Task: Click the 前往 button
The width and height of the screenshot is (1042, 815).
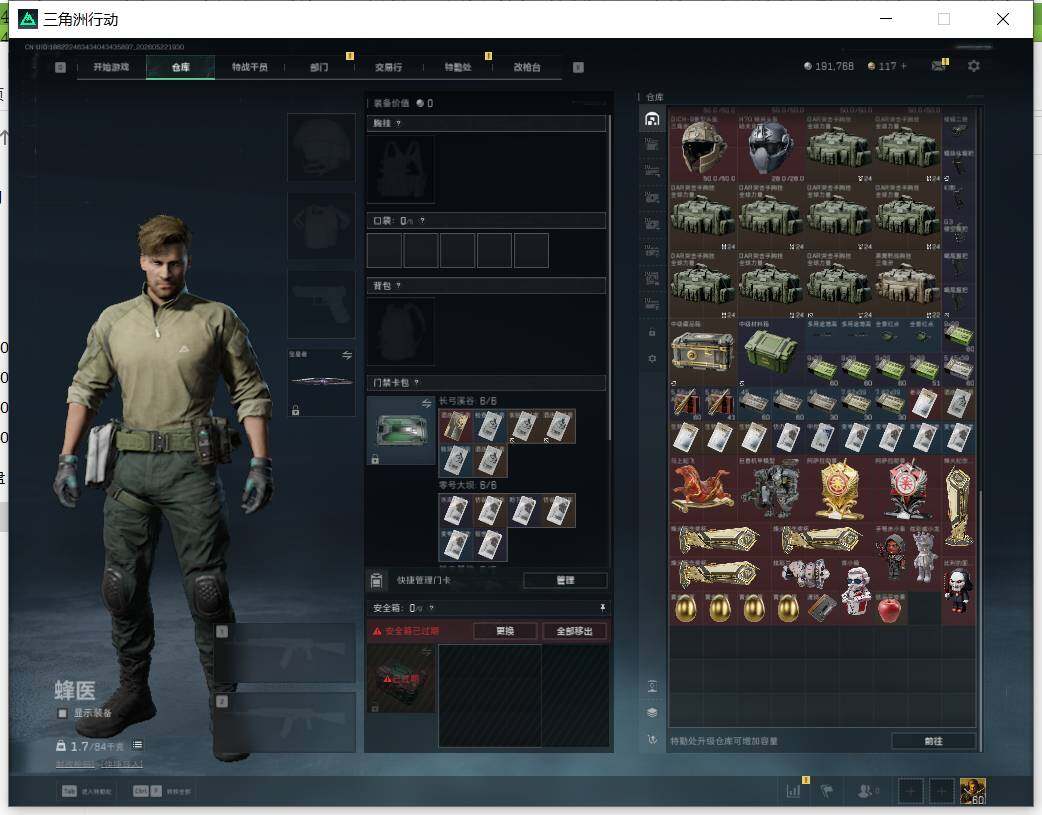Action: [933, 741]
